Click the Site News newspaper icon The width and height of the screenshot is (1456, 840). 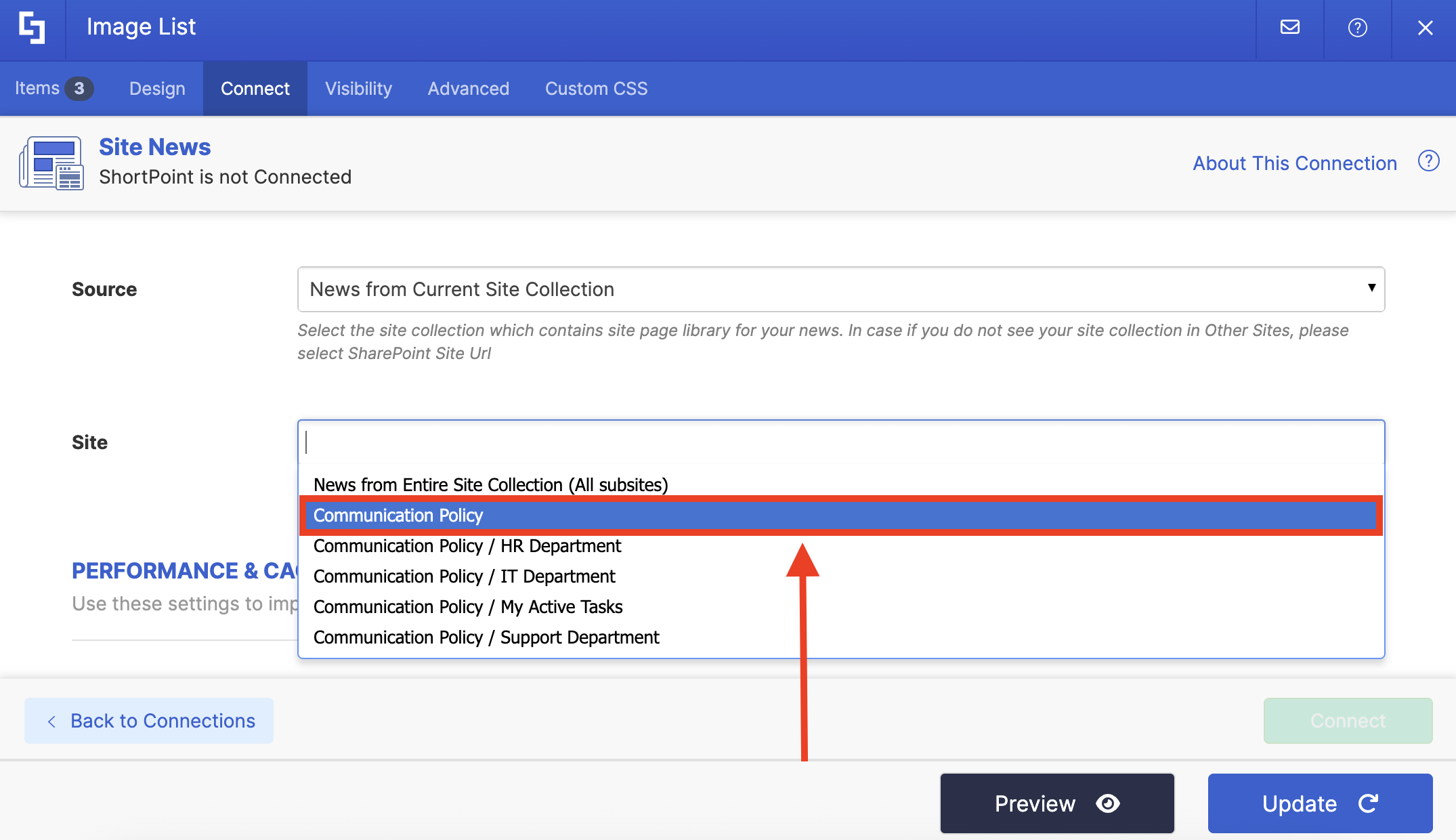click(x=51, y=163)
